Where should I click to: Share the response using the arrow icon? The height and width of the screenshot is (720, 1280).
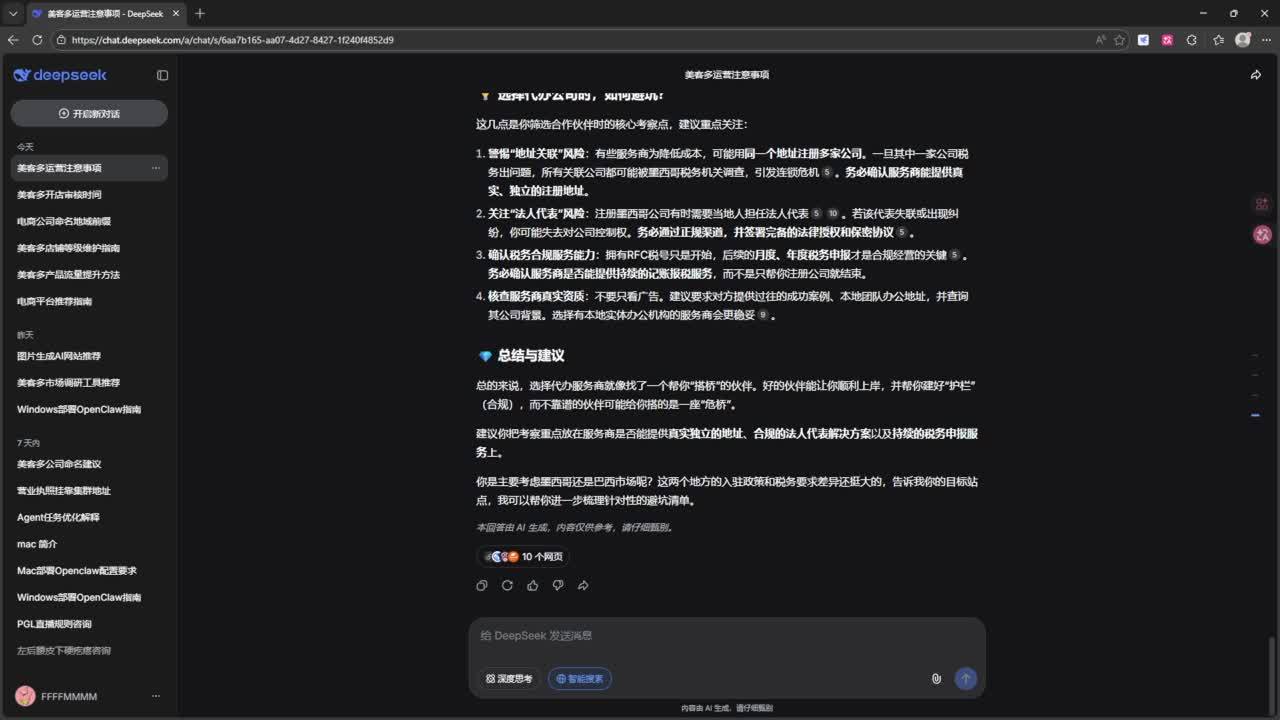pos(583,585)
